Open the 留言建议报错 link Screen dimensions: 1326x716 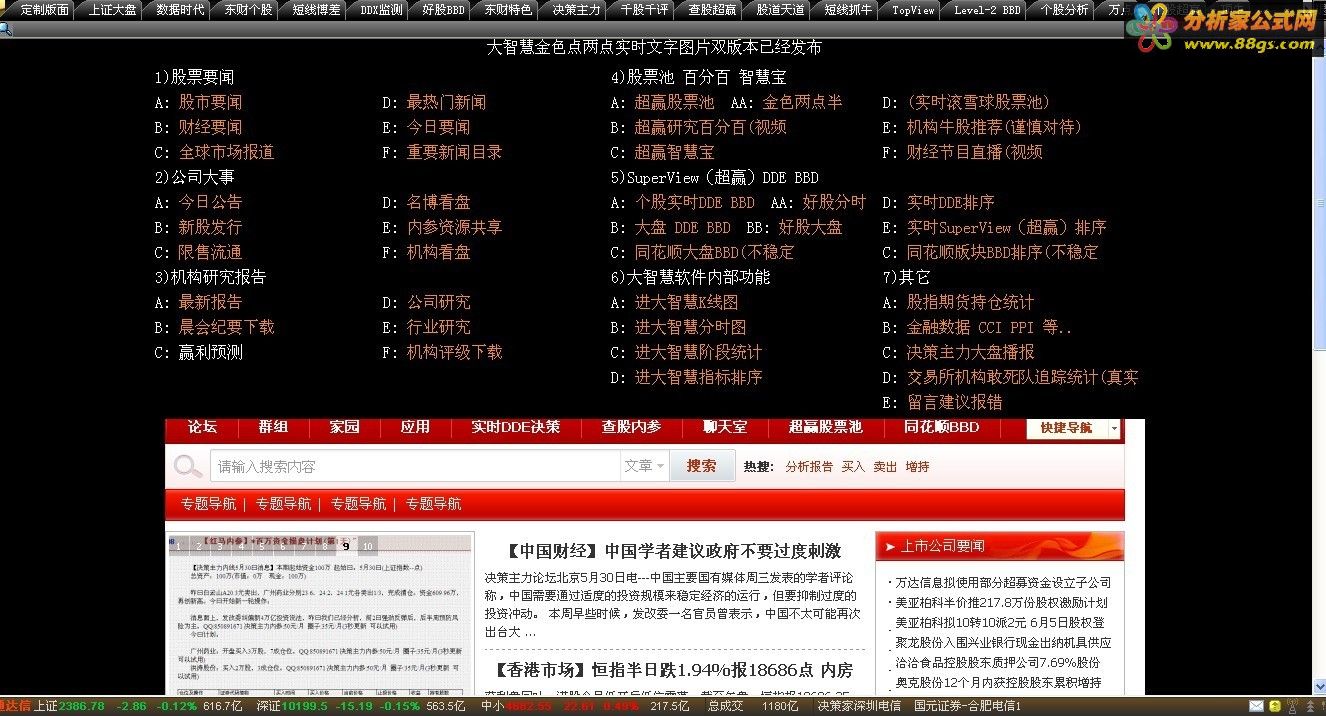[x=954, y=402]
